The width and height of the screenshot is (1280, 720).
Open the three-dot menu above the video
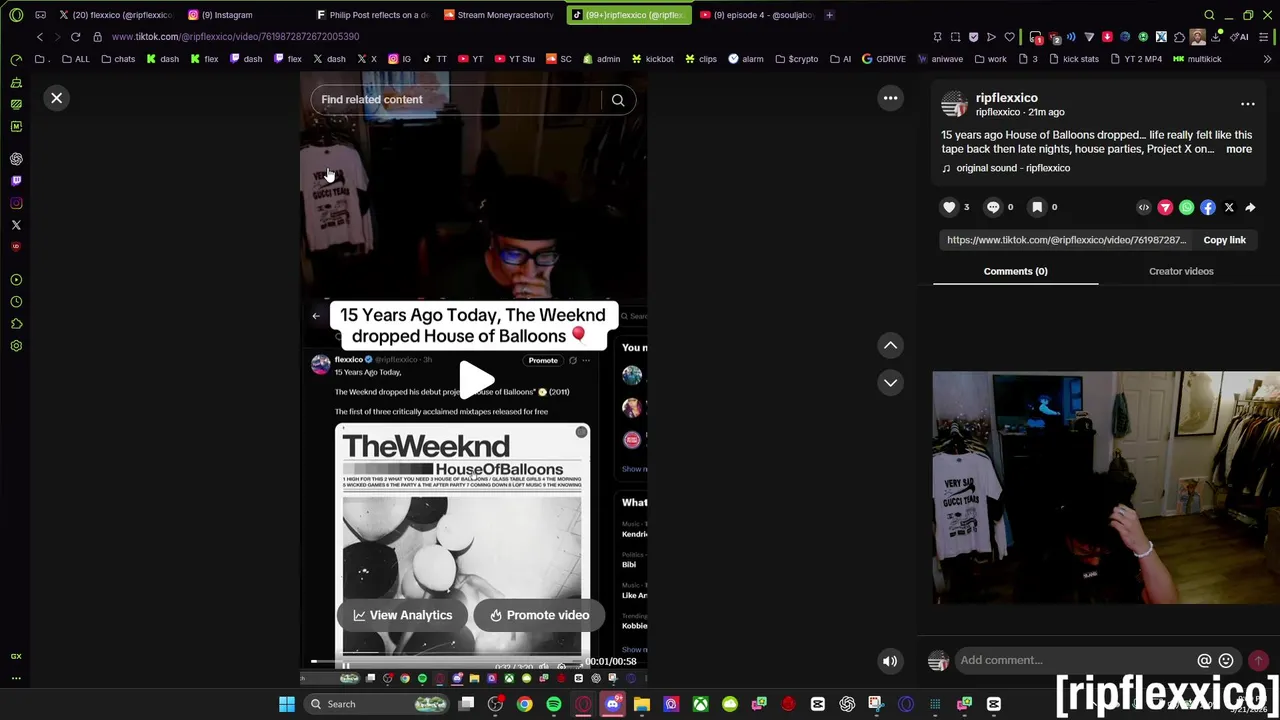(890, 98)
